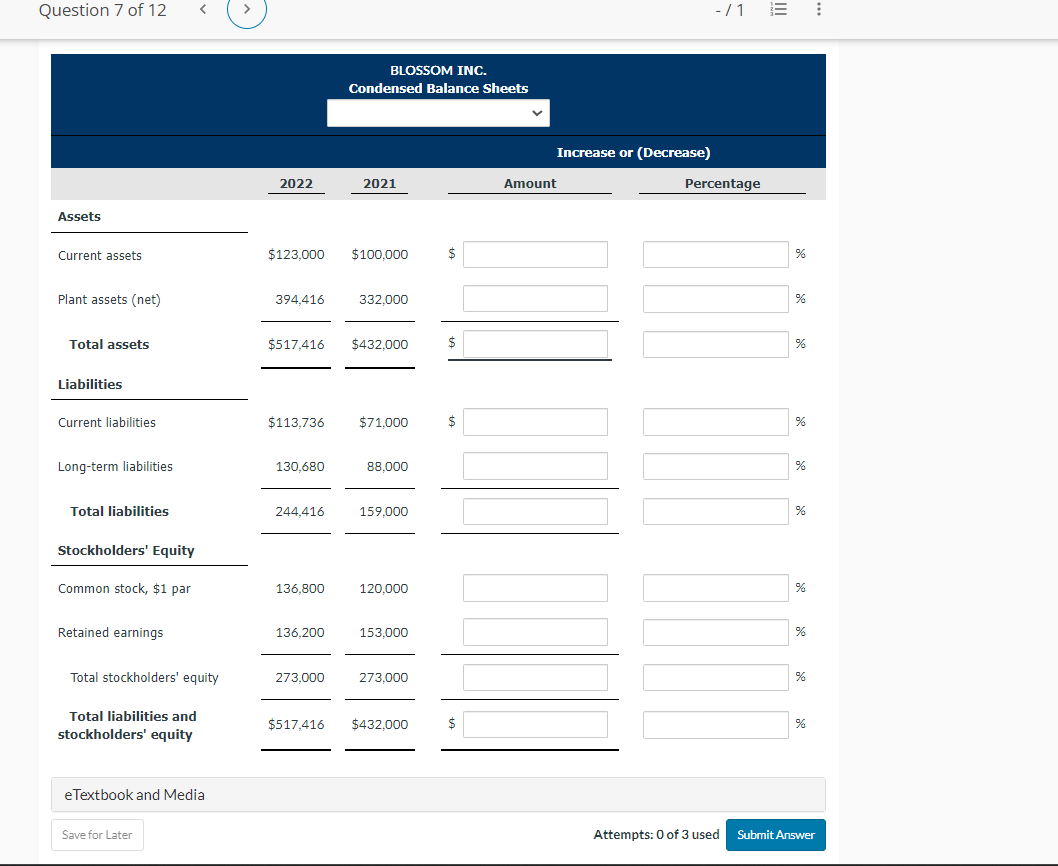Screen dimensions: 1058x866
Task: Click the Total assets percentage field
Action: [715, 344]
